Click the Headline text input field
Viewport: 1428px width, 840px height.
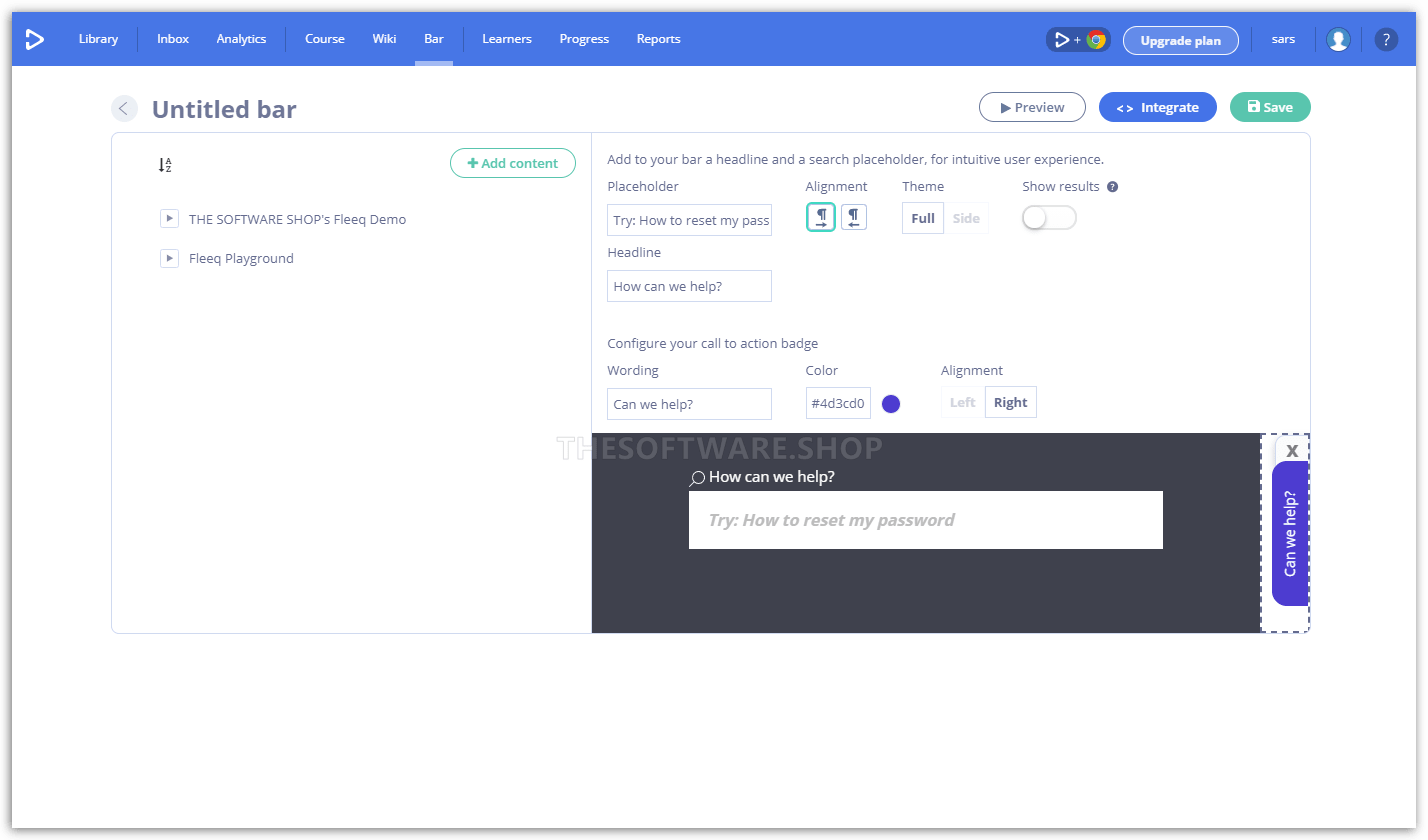tap(689, 286)
